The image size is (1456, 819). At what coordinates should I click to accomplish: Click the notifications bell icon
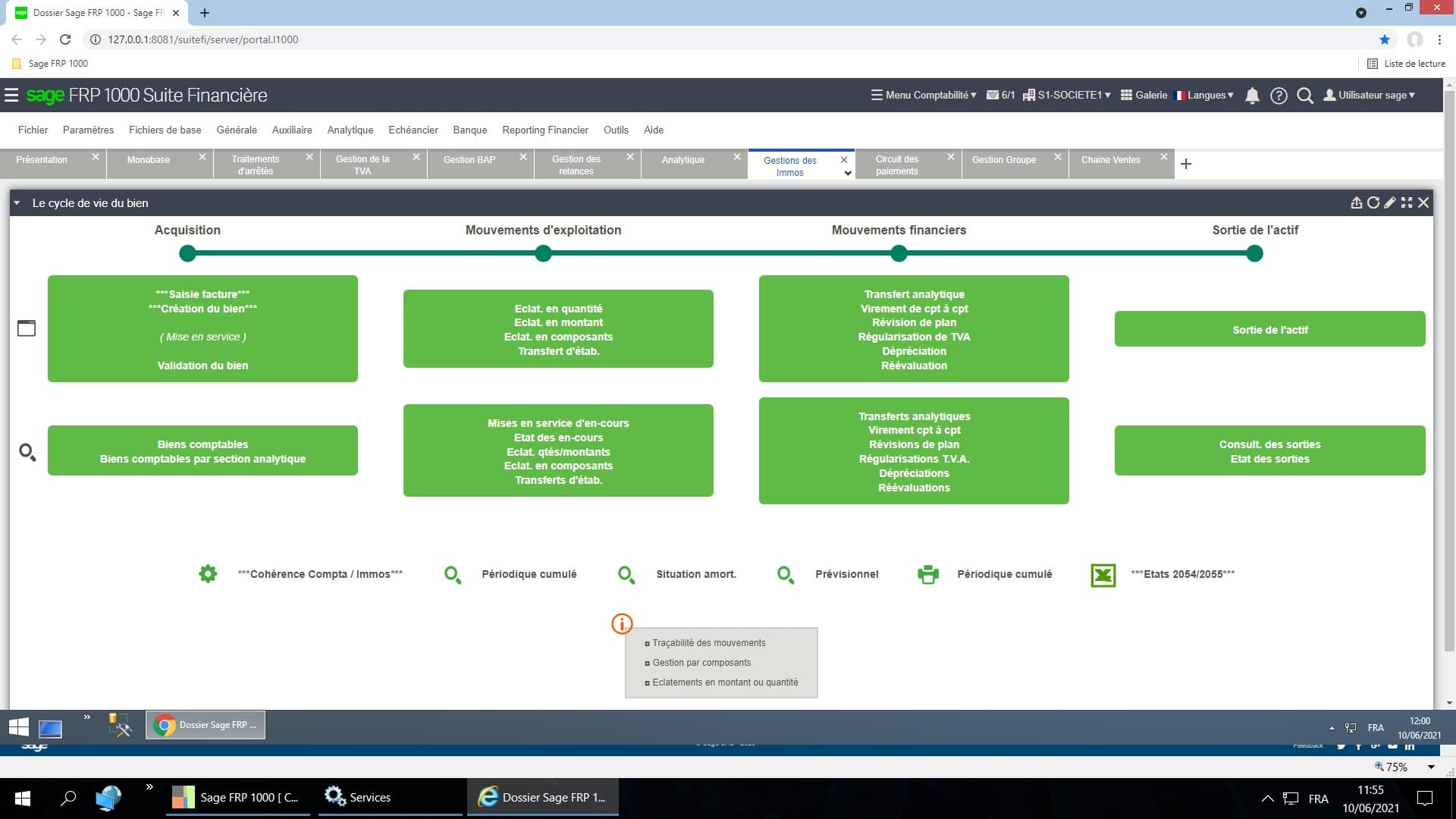pos(1252,96)
